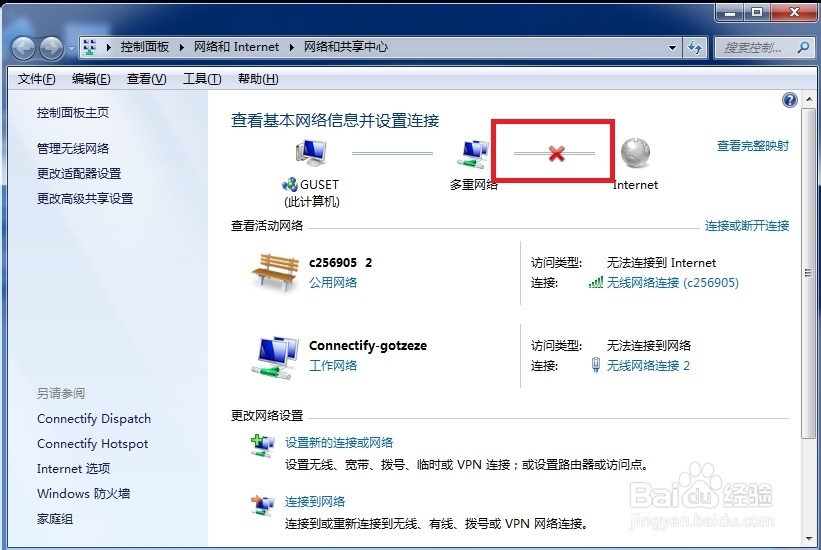Open the 工具(T) menu

click(202, 79)
